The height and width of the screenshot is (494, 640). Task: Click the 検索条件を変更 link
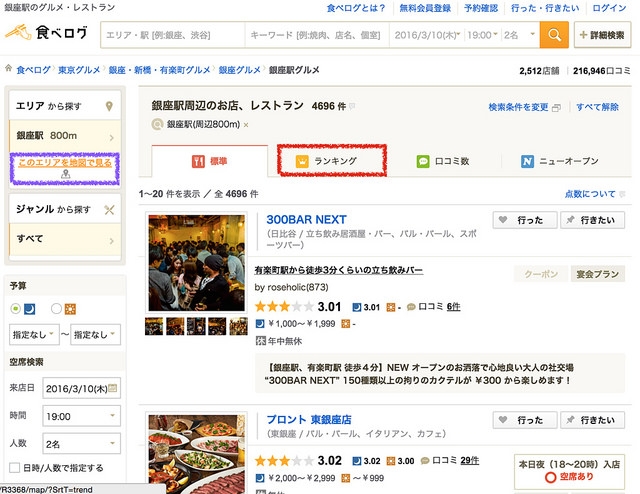click(x=518, y=107)
